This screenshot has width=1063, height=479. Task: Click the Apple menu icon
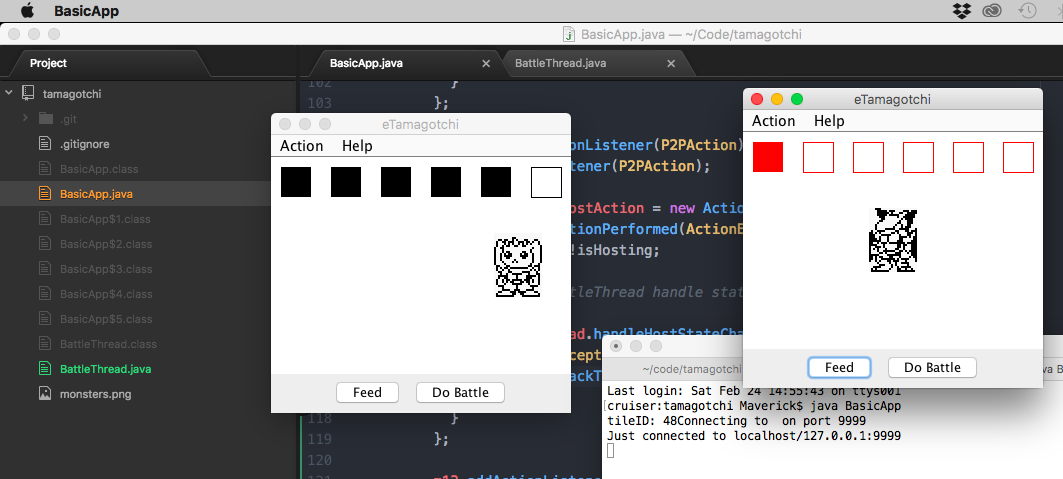[27, 11]
